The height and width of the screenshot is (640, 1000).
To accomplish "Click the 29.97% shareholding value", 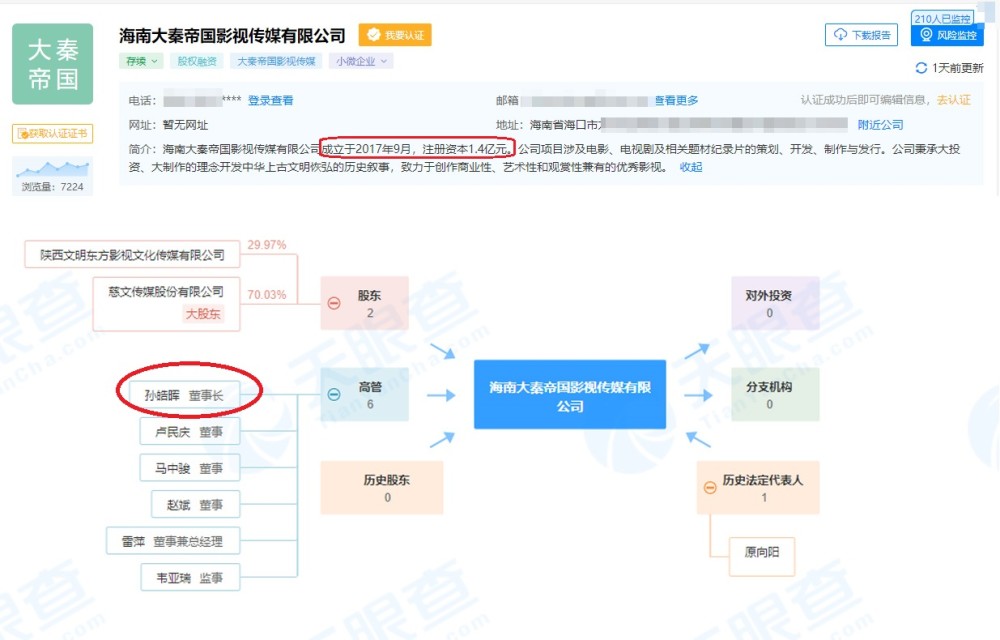I will click(267, 245).
